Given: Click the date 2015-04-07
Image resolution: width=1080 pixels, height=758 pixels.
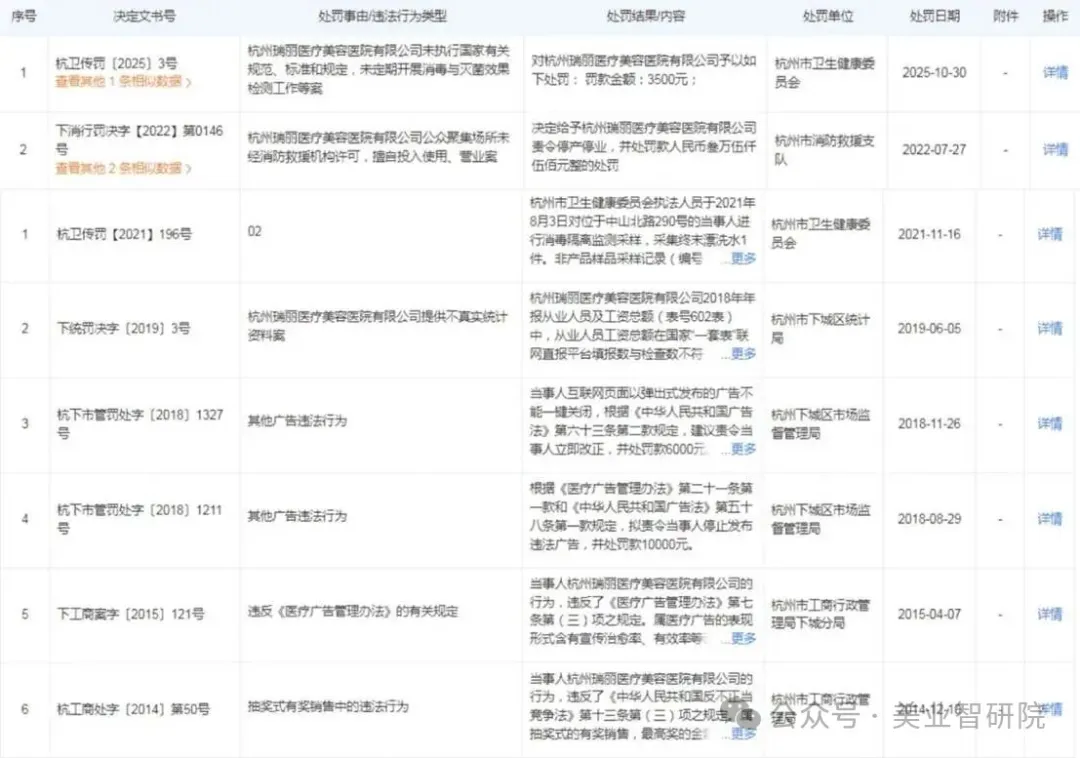Looking at the screenshot, I should pyautogui.click(x=929, y=613).
